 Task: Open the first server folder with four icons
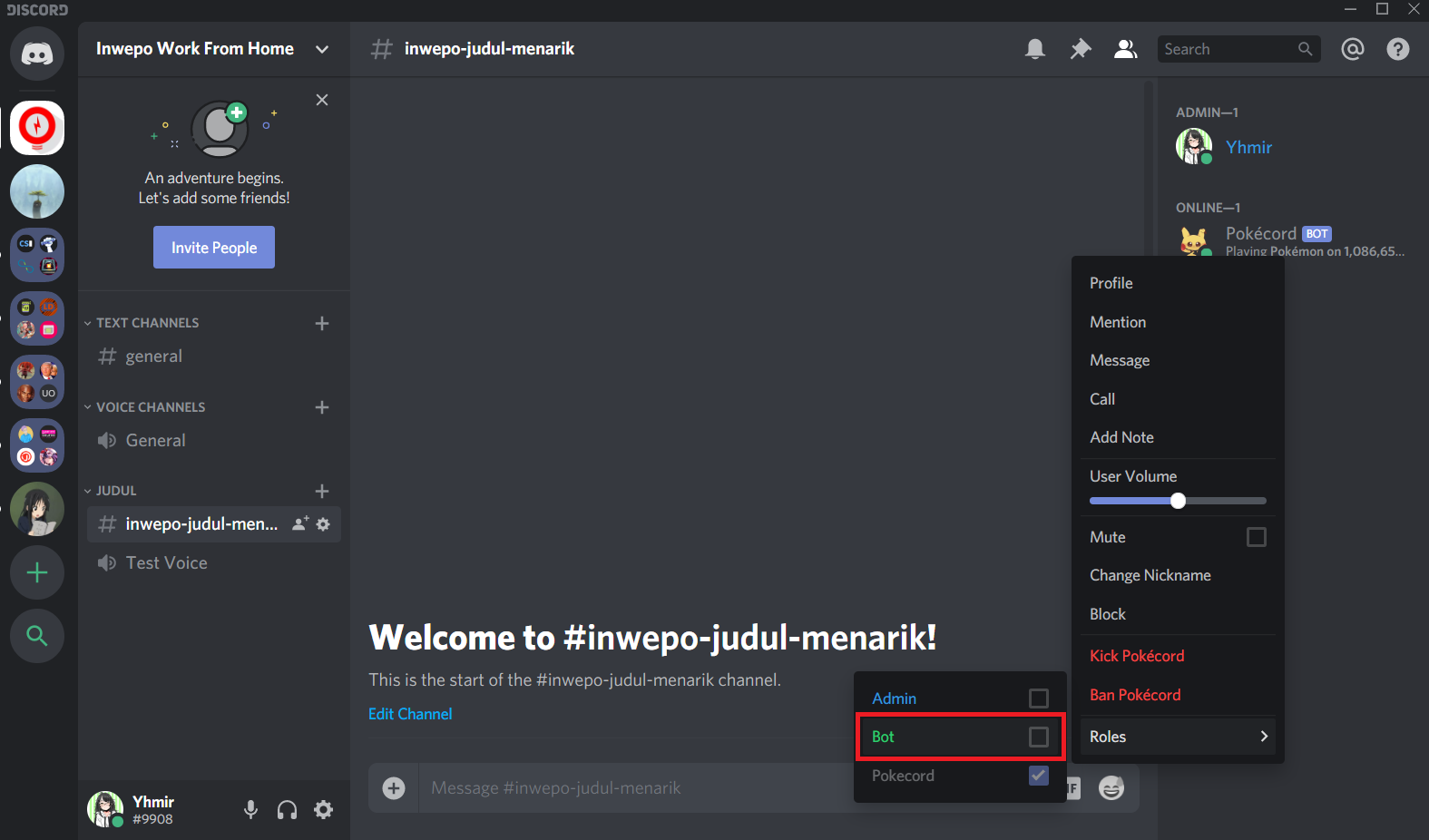pyautogui.click(x=37, y=255)
